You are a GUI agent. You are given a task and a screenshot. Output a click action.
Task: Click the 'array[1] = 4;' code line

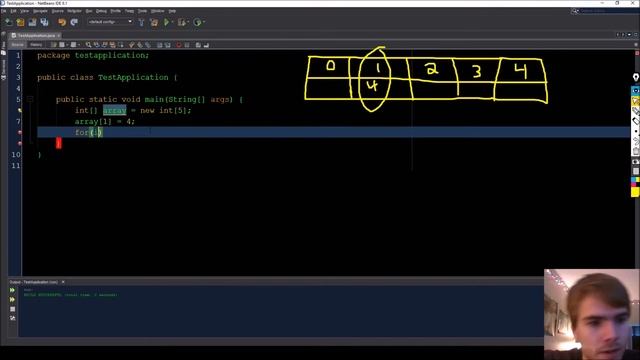[105, 122]
